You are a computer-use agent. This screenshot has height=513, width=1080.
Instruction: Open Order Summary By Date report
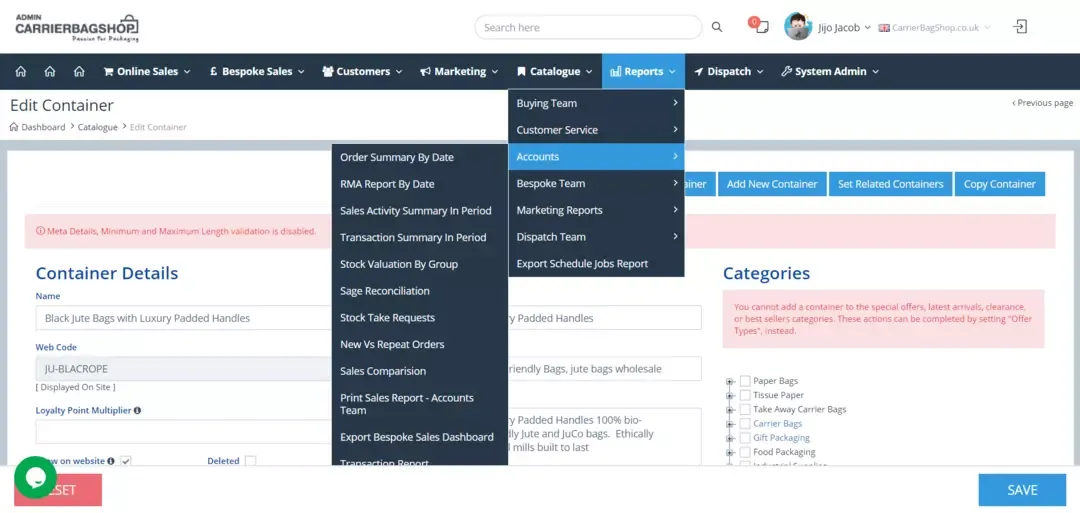(x=419, y=157)
